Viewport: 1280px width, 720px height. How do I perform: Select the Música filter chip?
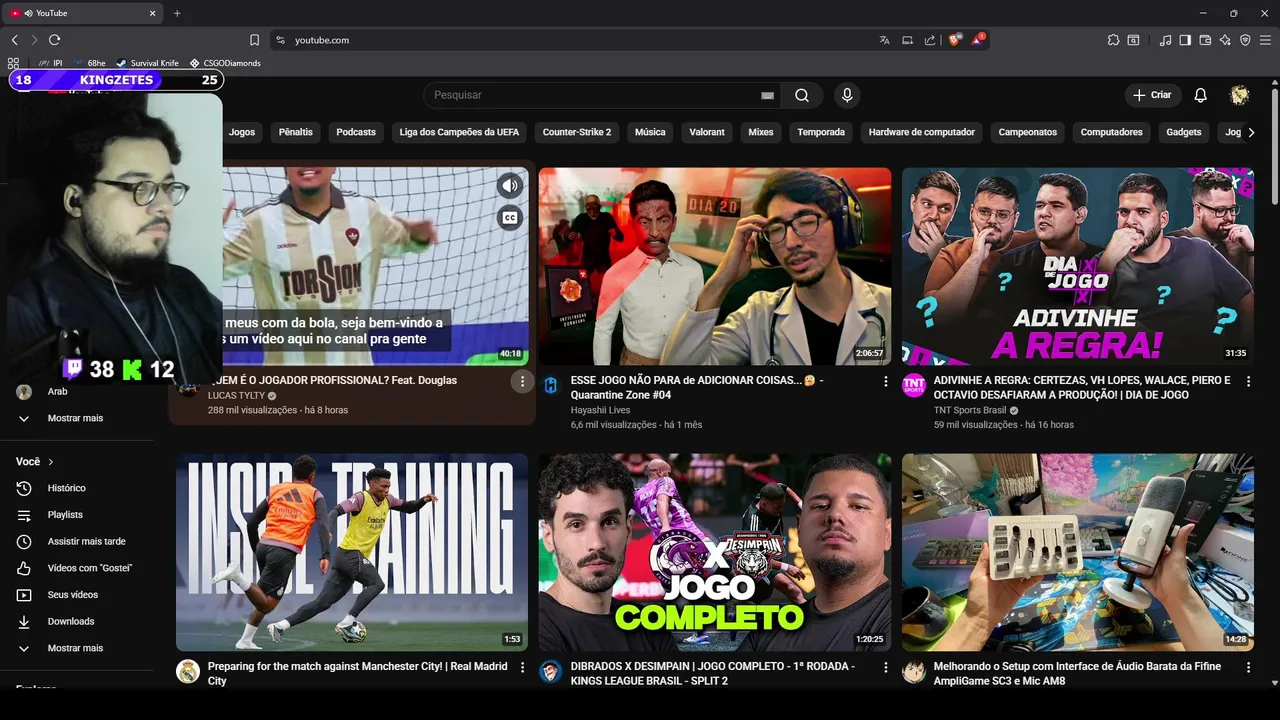pyautogui.click(x=650, y=132)
